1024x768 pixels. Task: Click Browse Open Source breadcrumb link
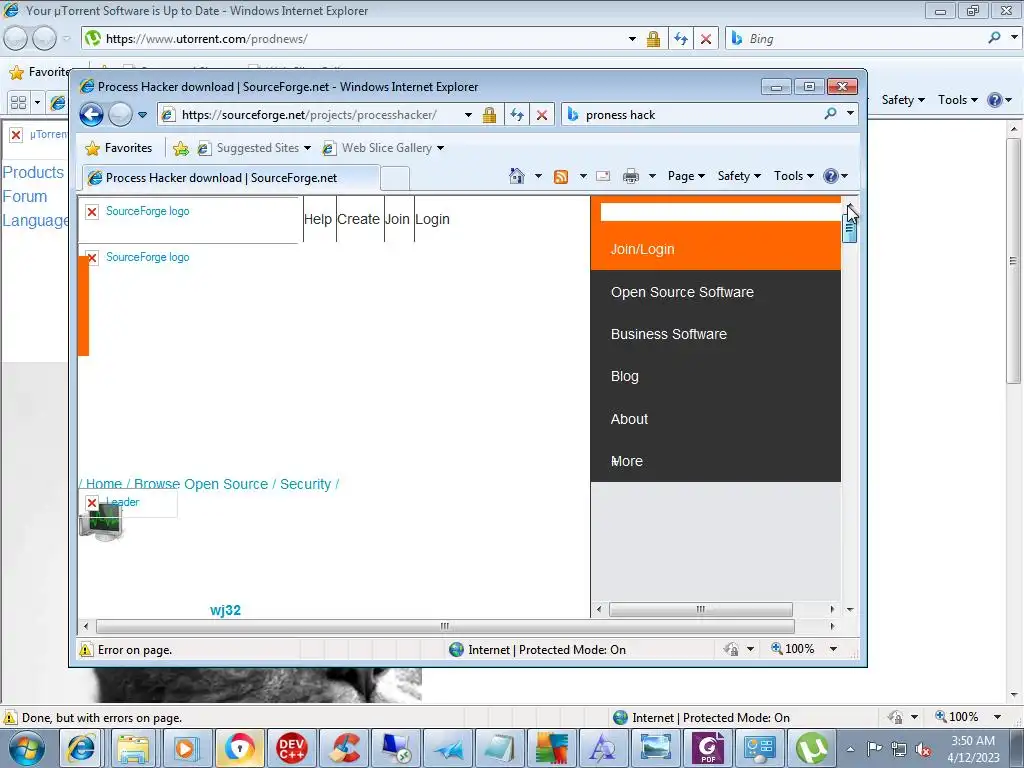click(x=201, y=484)
